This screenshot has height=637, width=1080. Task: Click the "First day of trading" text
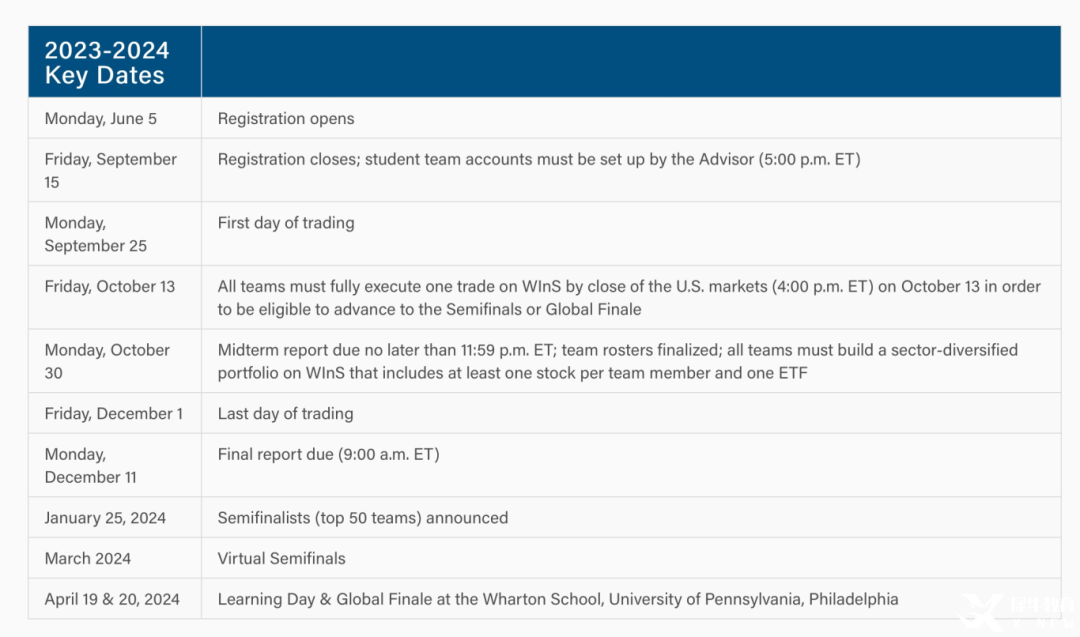286,223
